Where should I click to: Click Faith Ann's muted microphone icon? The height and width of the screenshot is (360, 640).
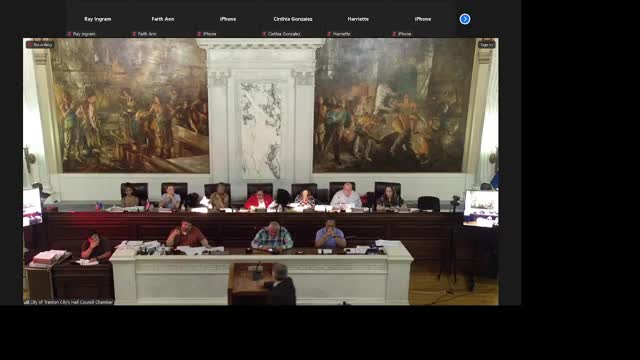(134, 34)
